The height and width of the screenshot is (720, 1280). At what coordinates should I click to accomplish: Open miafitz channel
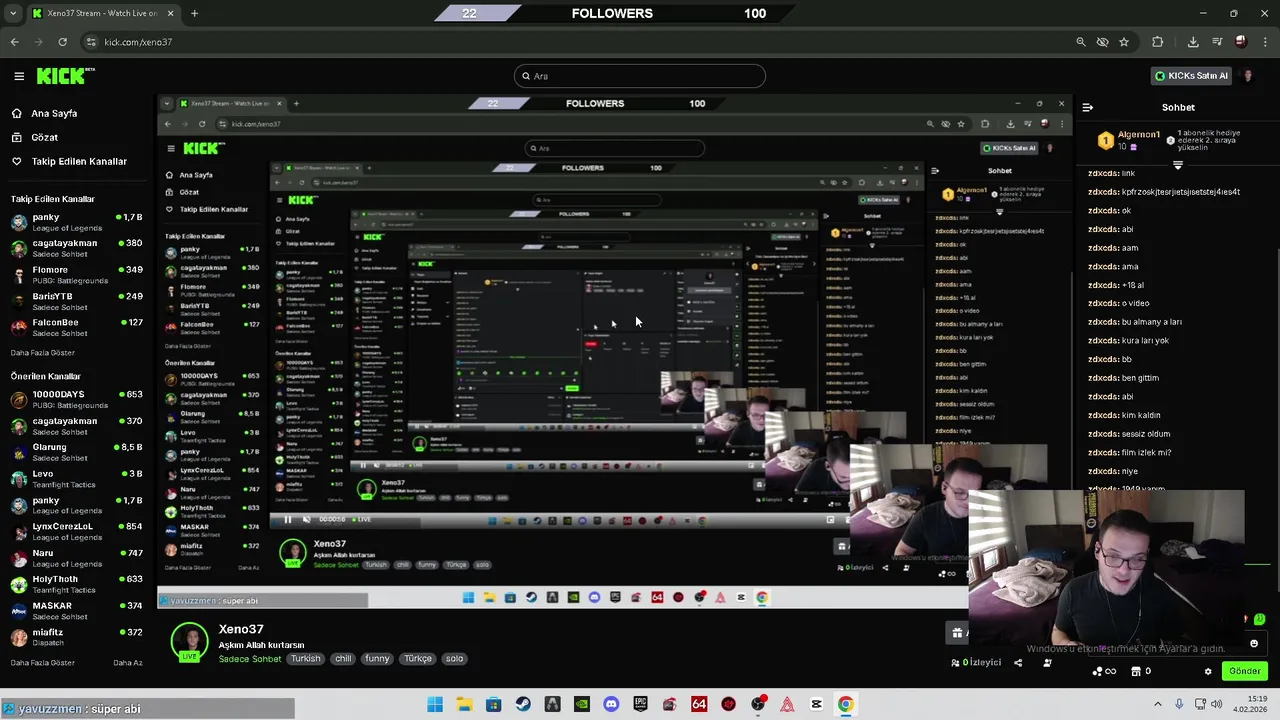tap(76, 637)
